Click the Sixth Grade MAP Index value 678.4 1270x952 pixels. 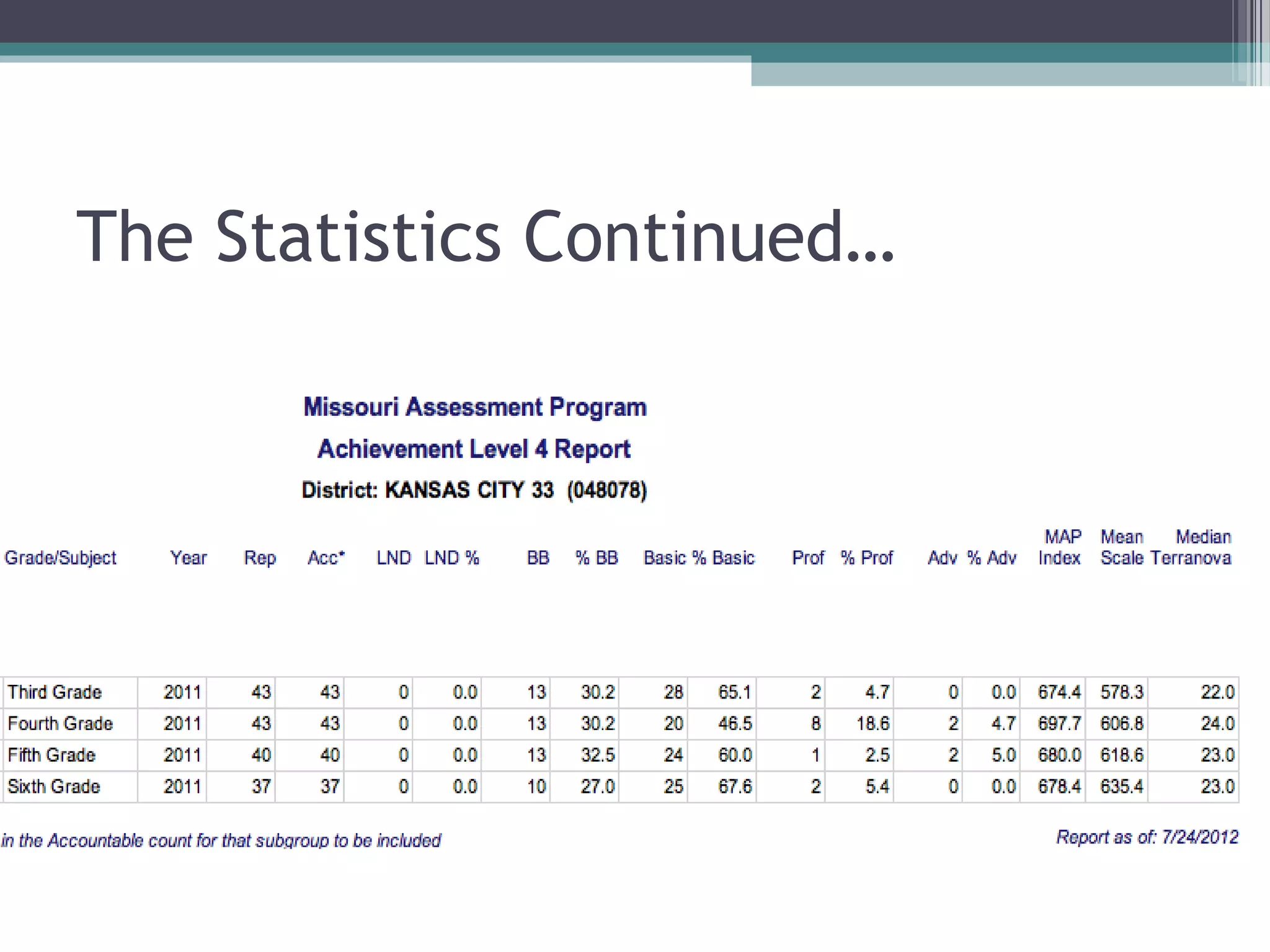pos(1059,787)
